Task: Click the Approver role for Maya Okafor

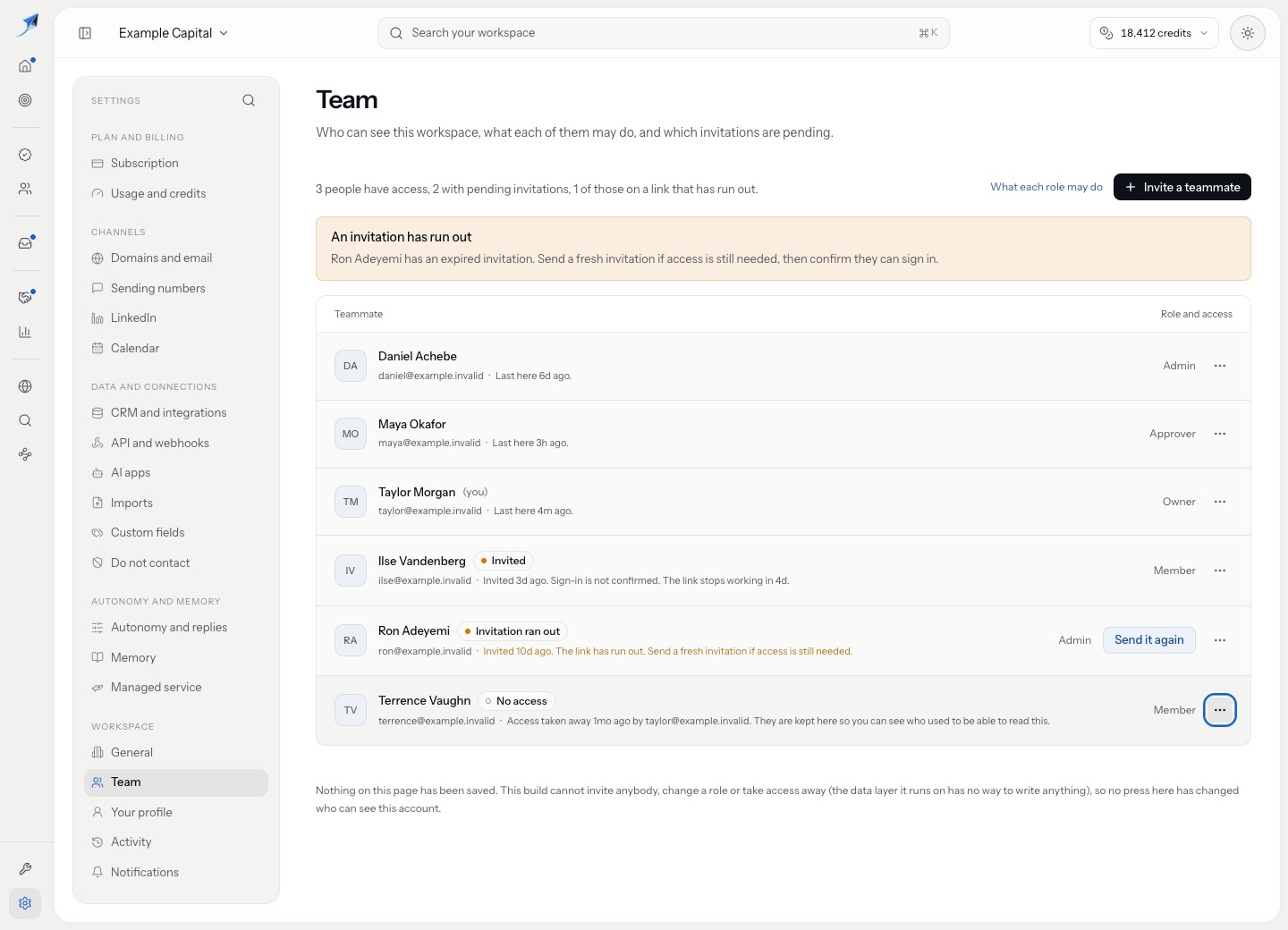Action: 1172,434
